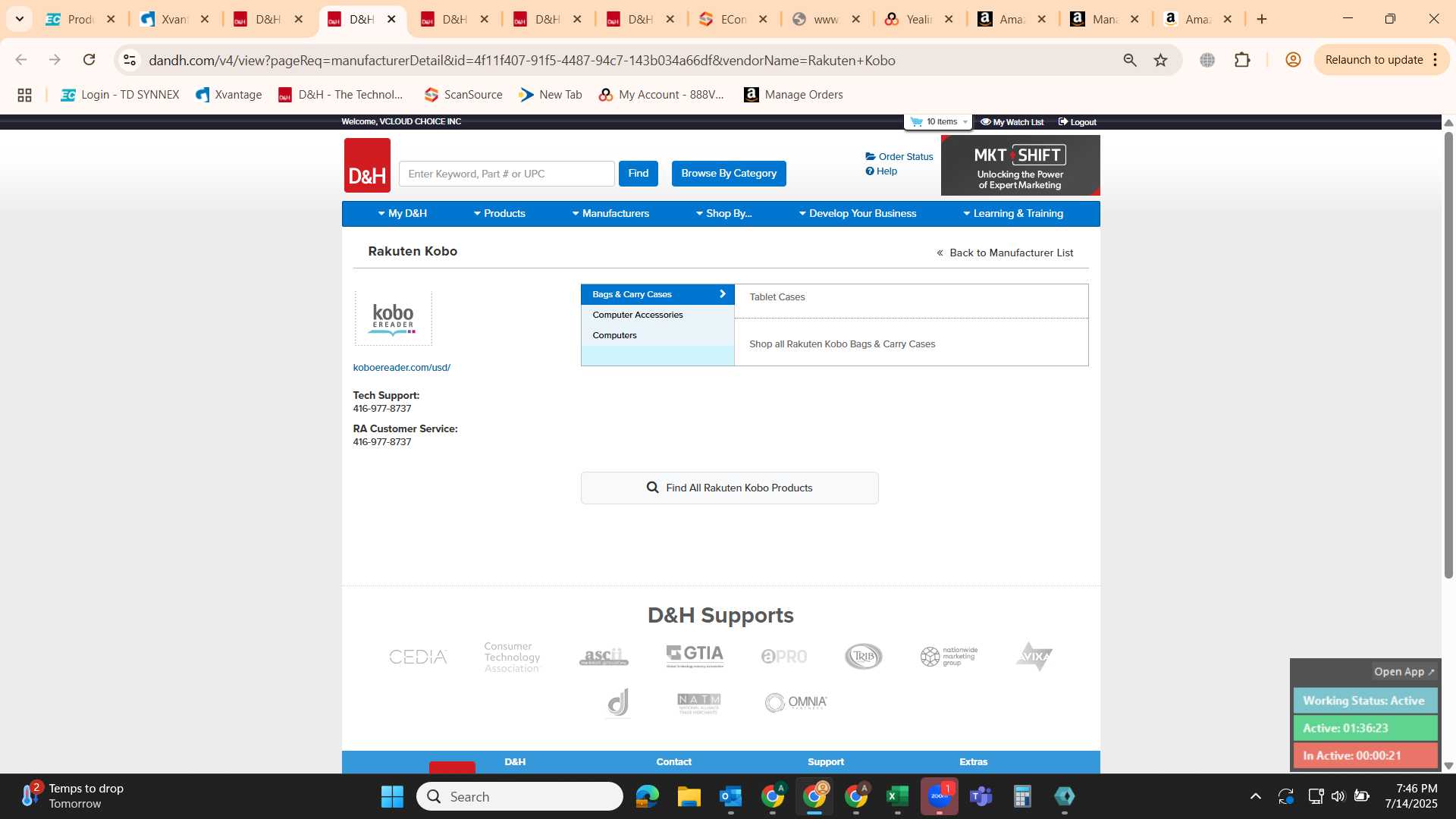Viewport: 1456px width, 819px height.
Task: Click the Consumer Technology Association logo
Action: pyautogui.click(x=513, y=657)
